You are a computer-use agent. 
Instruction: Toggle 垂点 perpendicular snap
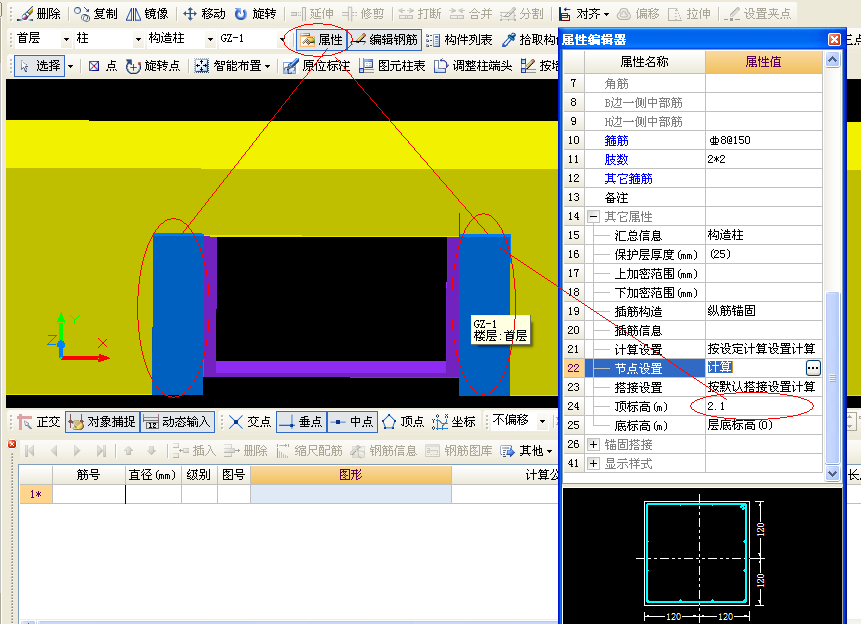[x=301, y=422]
